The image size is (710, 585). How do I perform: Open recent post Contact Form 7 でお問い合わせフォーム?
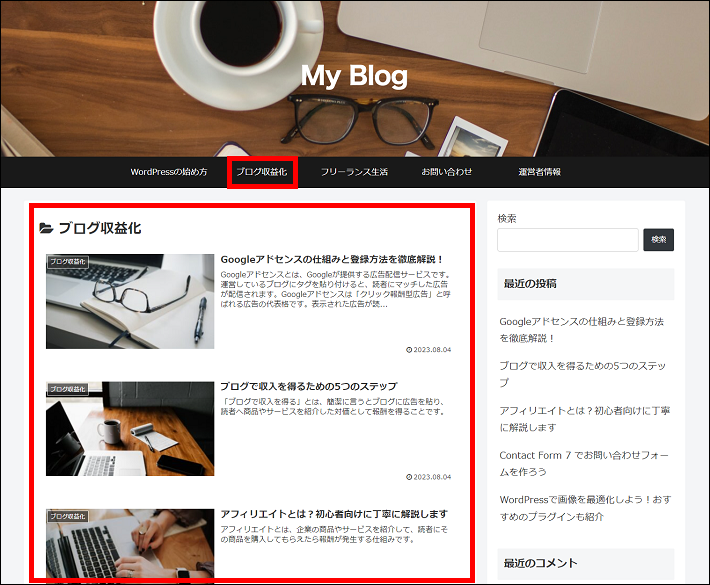coord(584,463)
